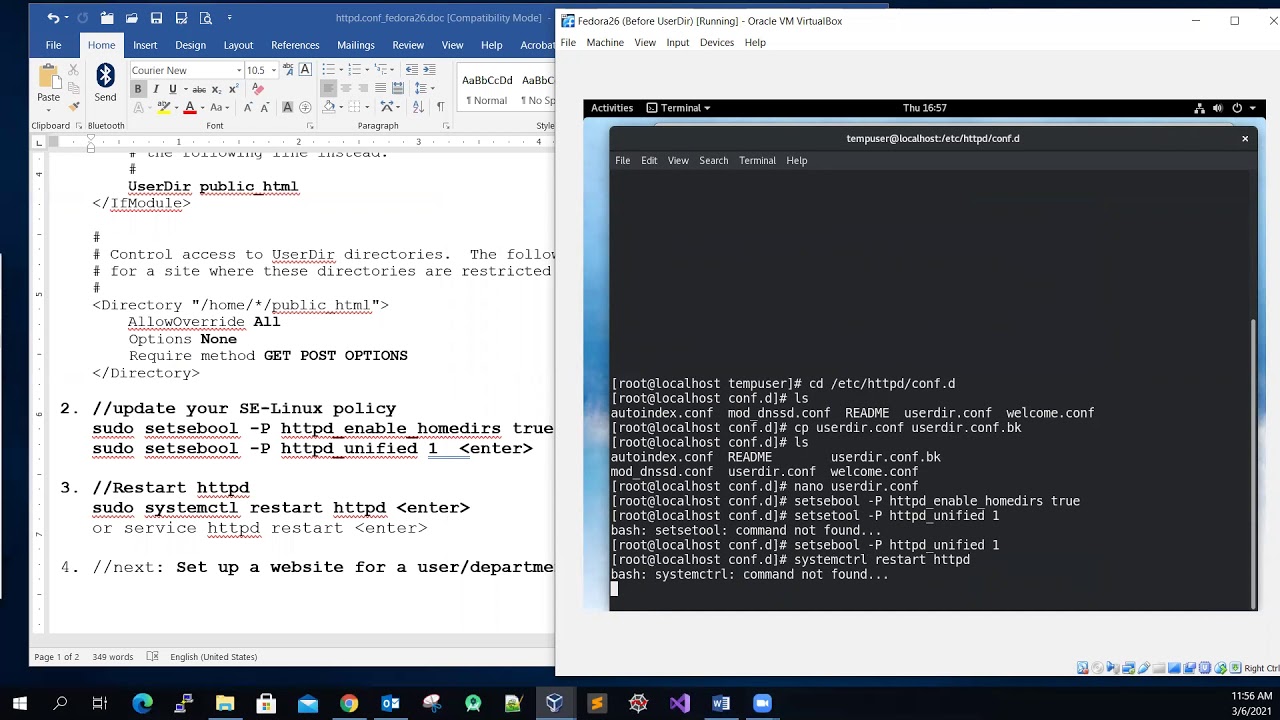Toggle Strikethrough formatting

tap(199, 89)
